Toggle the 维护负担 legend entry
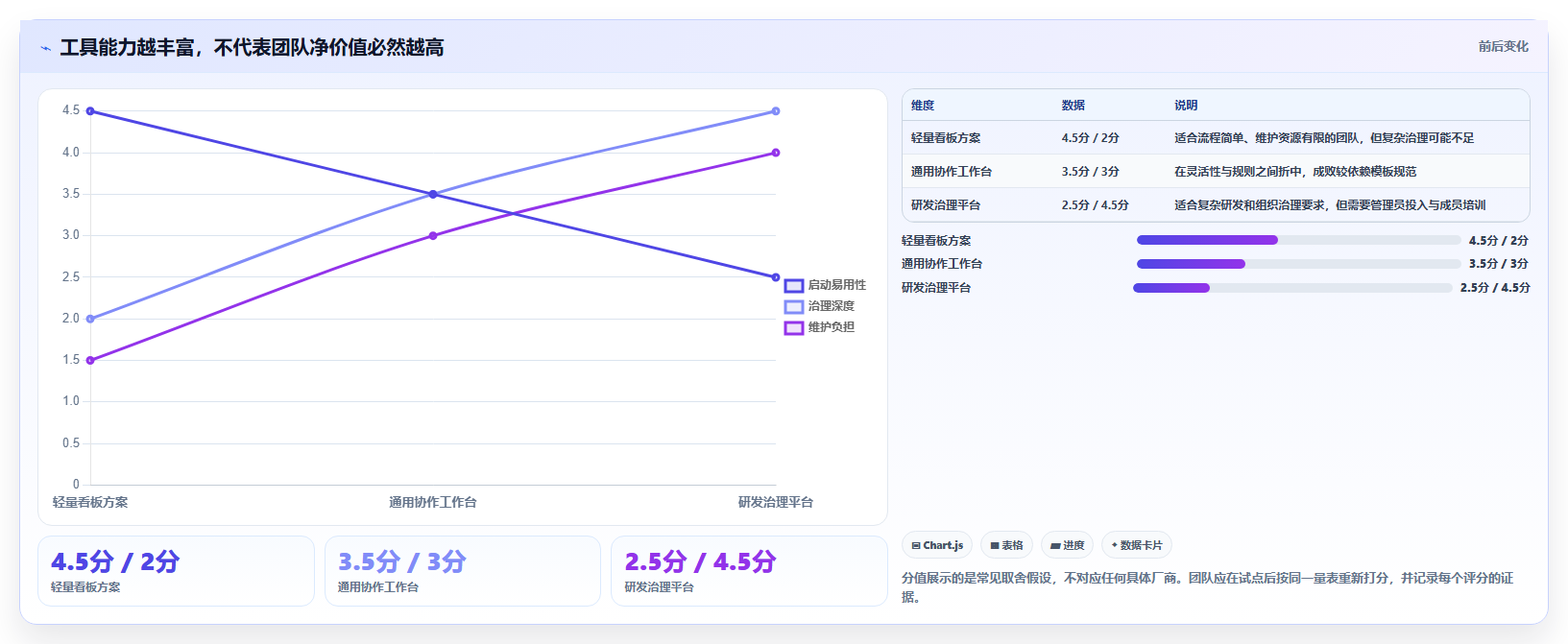The width and height of the screenshot is (1568, 644). (x=819, y=327)
